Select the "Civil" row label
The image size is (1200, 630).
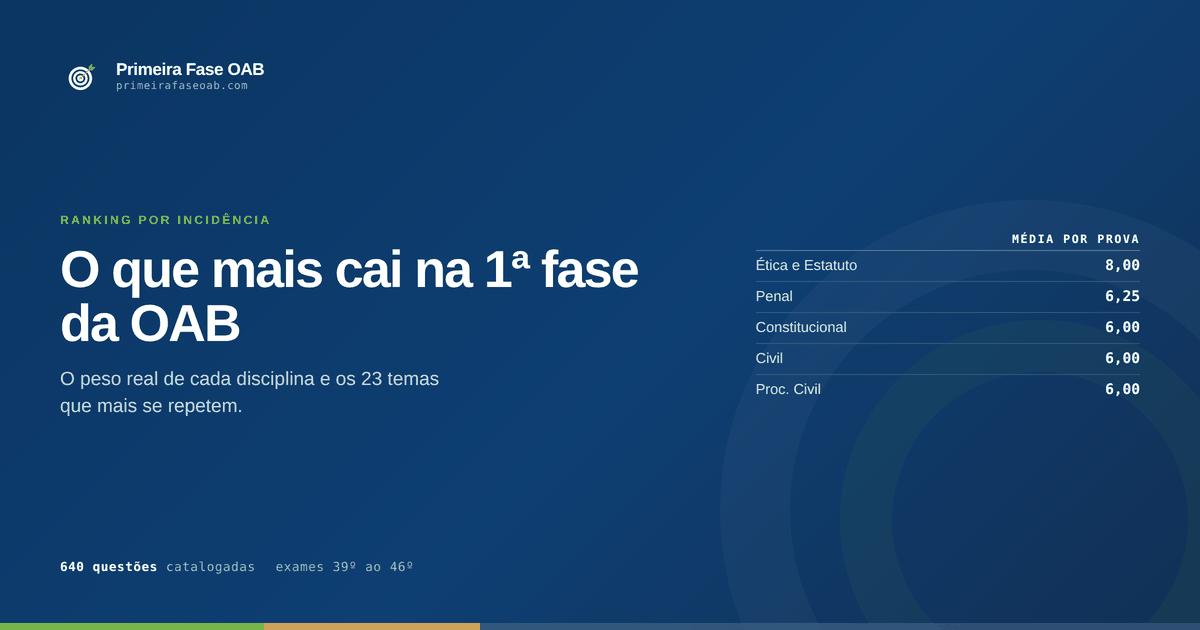click(769, 358)
